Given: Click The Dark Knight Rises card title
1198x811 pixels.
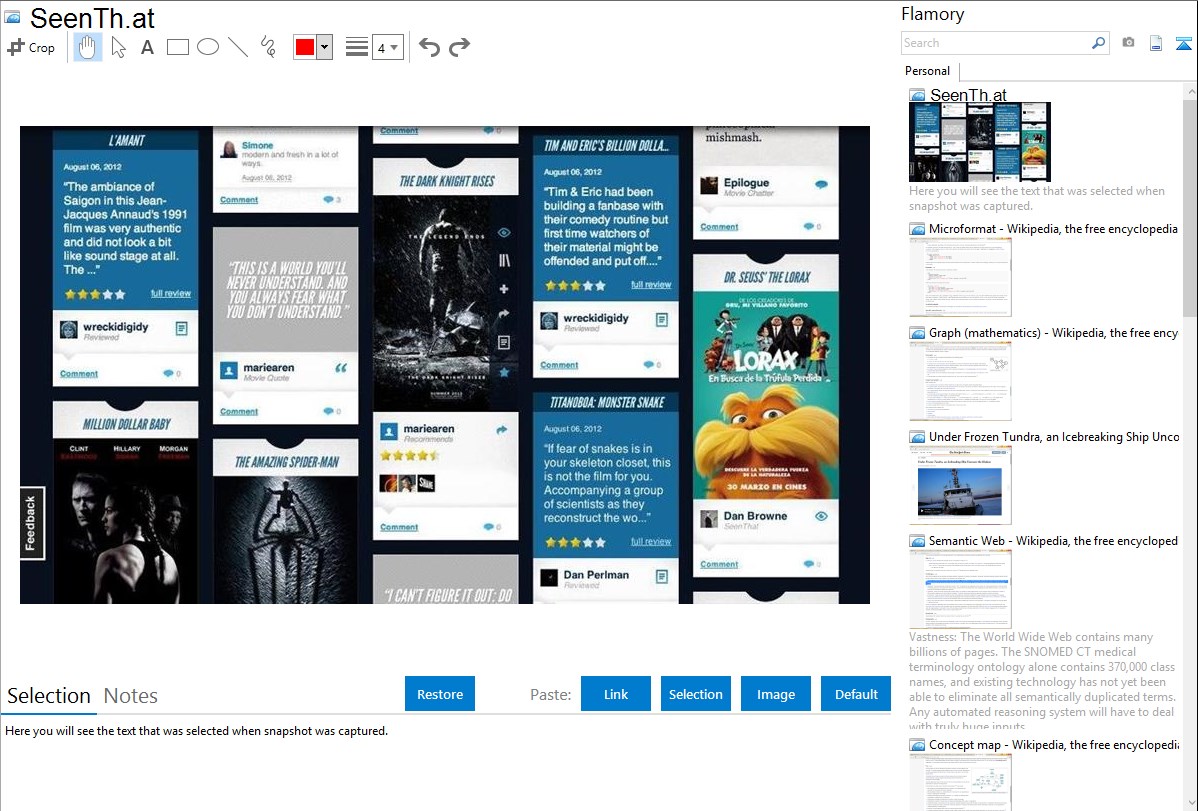Looking at the screenshot, I should point(447,182).
